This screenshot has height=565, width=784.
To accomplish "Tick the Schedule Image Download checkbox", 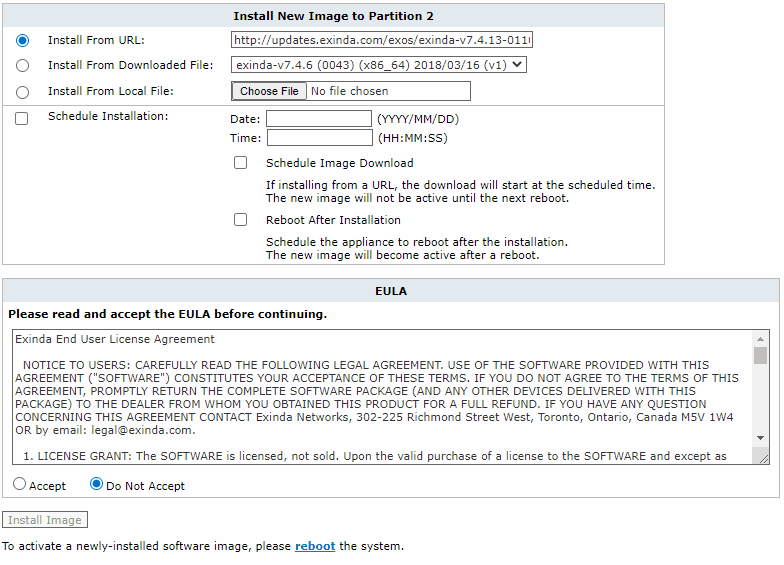I will [x=240, y=163].
